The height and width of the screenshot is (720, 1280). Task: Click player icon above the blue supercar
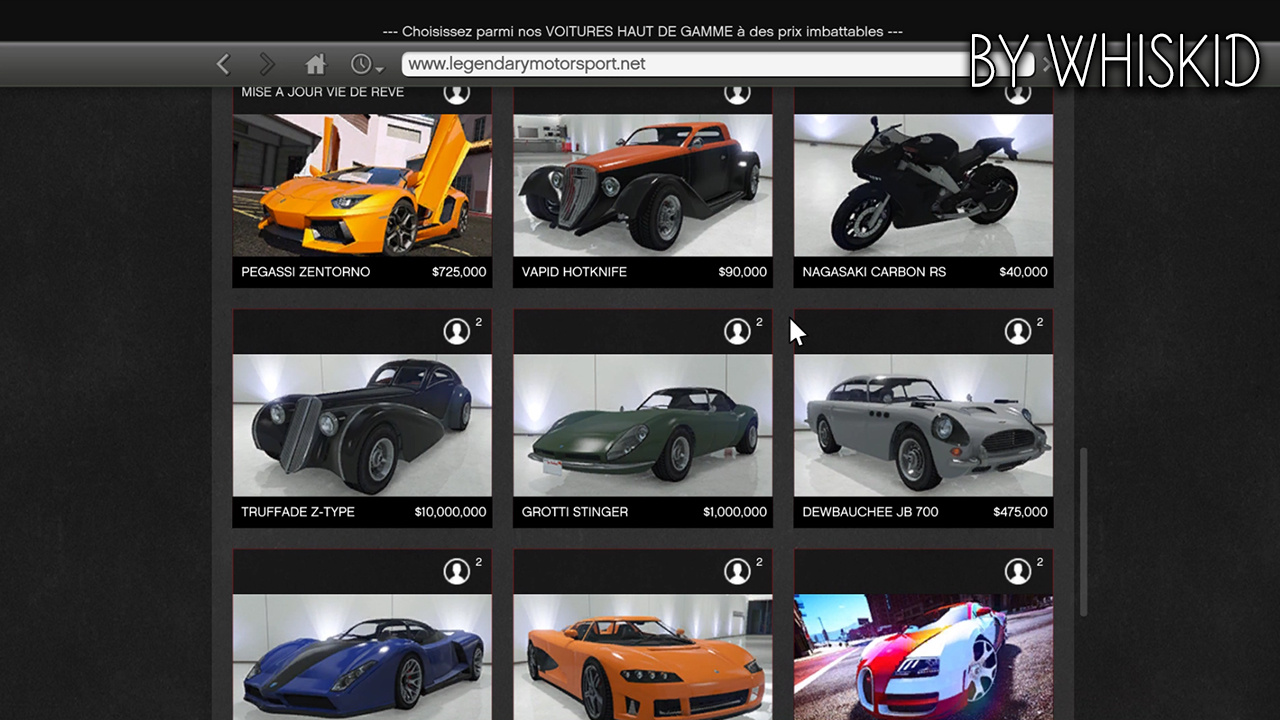[x=457, y=572]
